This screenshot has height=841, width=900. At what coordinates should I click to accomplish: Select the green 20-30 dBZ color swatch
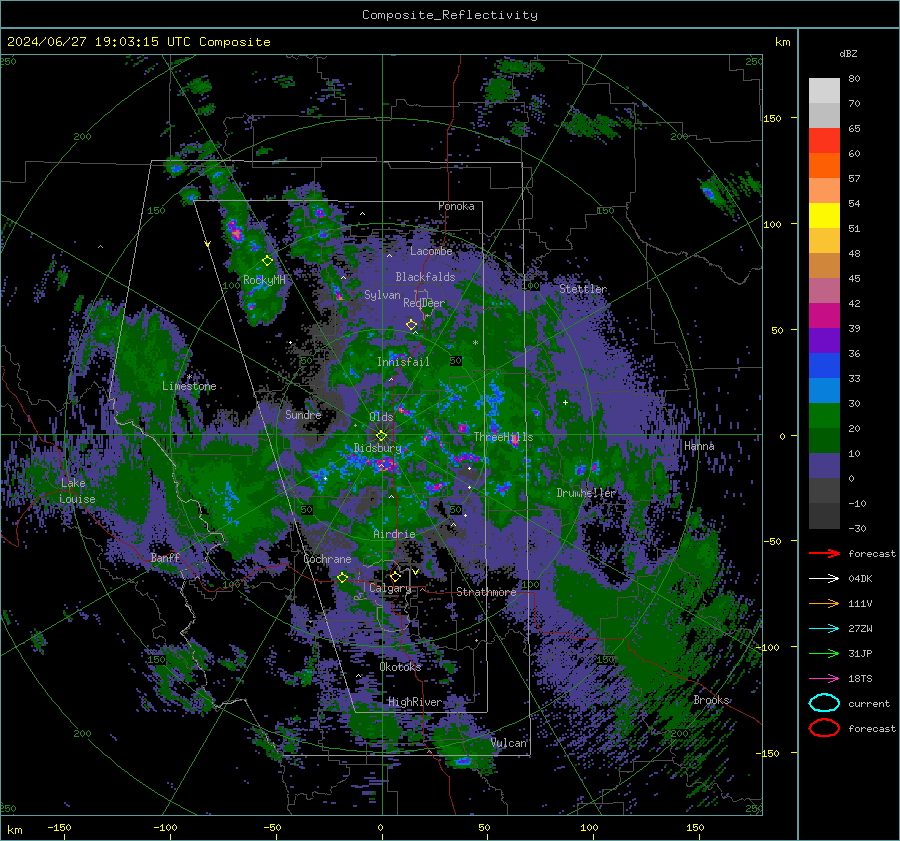[x=824, y=415]
